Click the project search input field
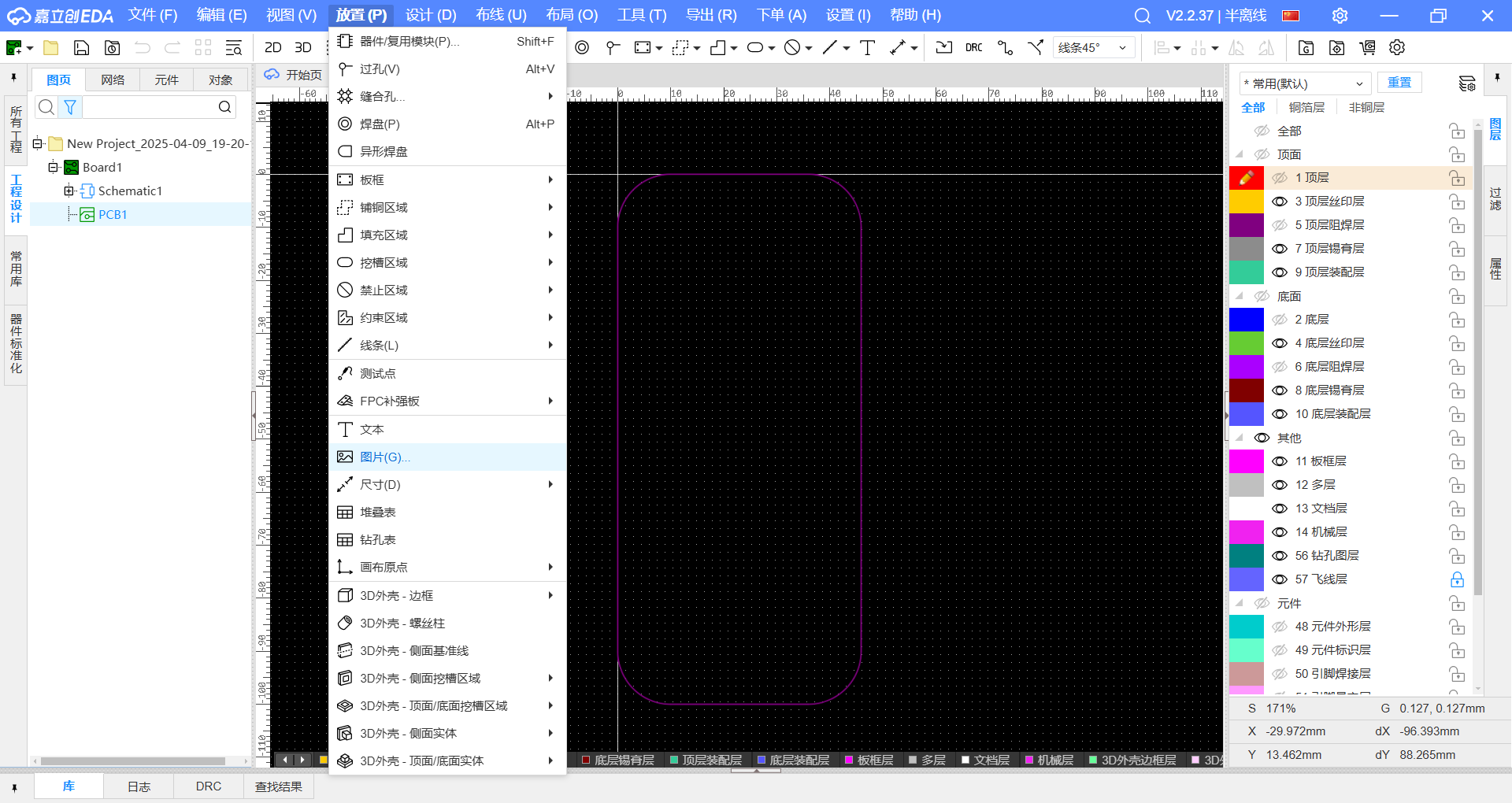The image size is (1512, 803). coord(148,107)
